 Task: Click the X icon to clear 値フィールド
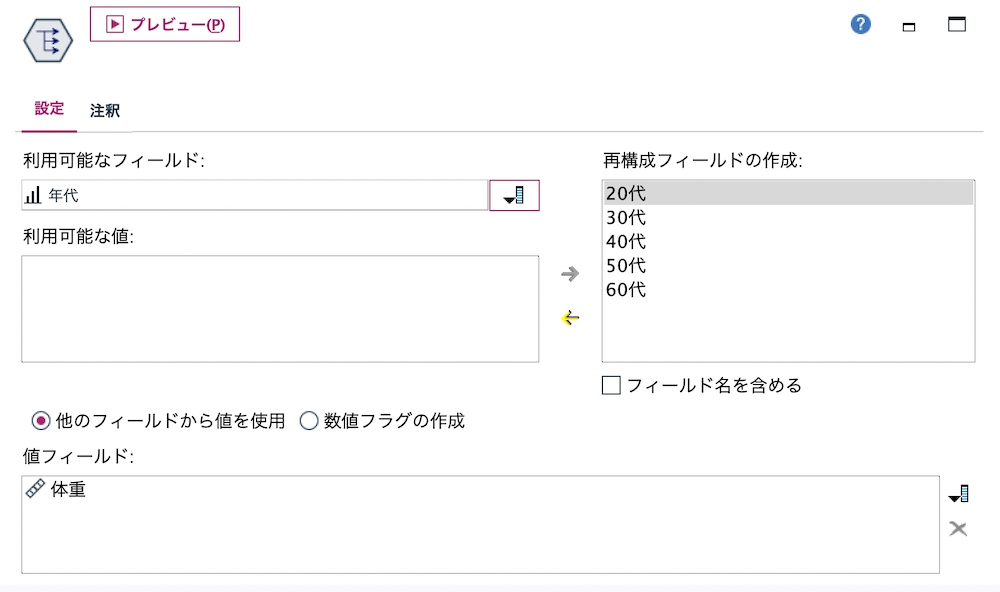[958, 528]
